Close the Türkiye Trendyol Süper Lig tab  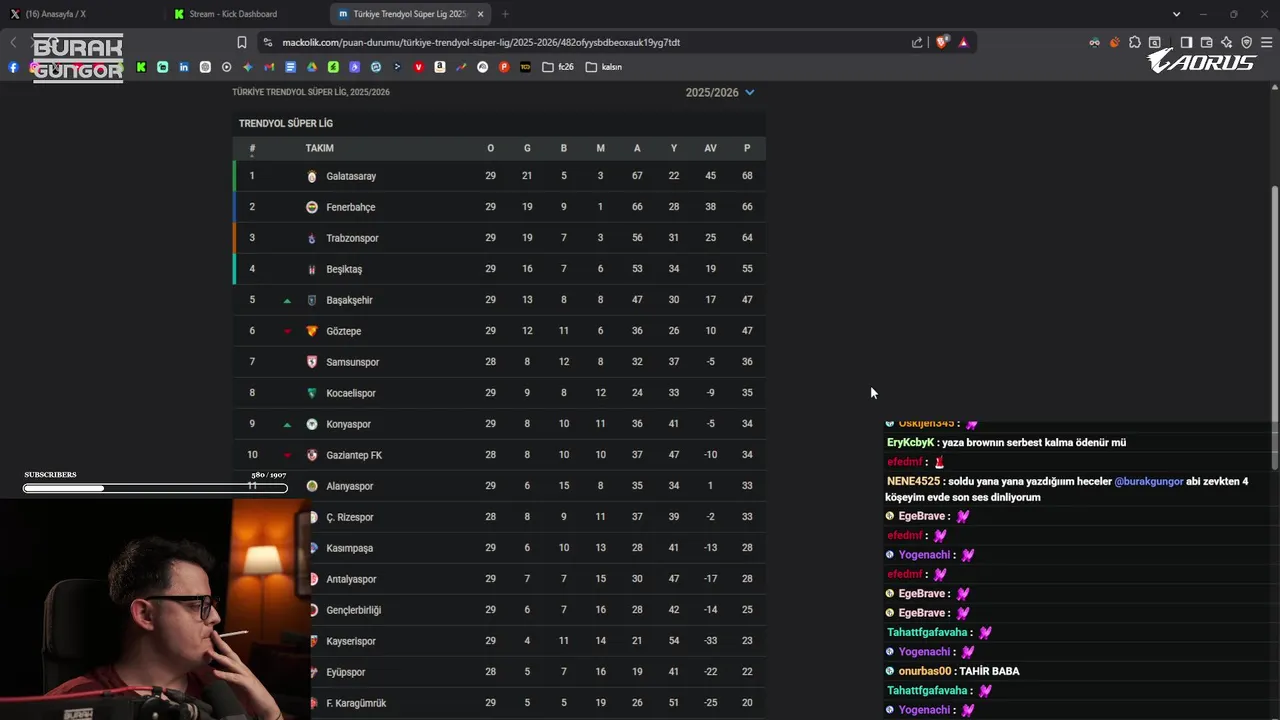481,14
